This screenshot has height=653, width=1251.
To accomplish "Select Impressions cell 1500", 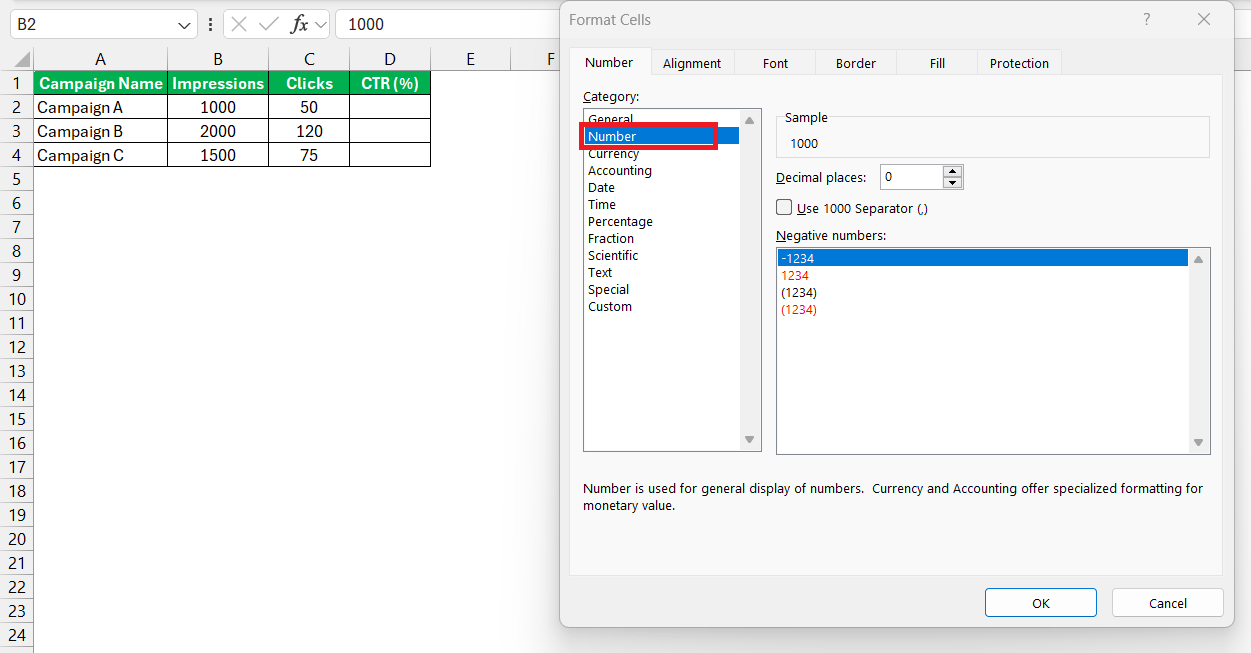I will click(218, 155).
